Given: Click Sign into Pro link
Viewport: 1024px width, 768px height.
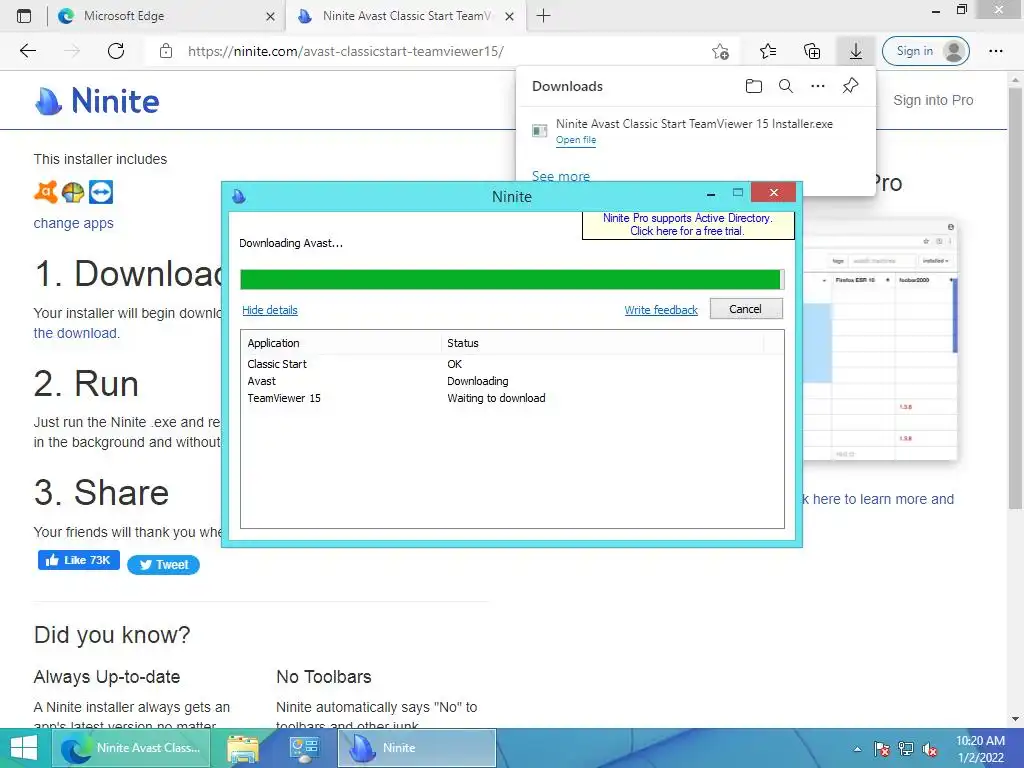Looking at the screenshot, I should pyautogui.click(x=933, y=100).
